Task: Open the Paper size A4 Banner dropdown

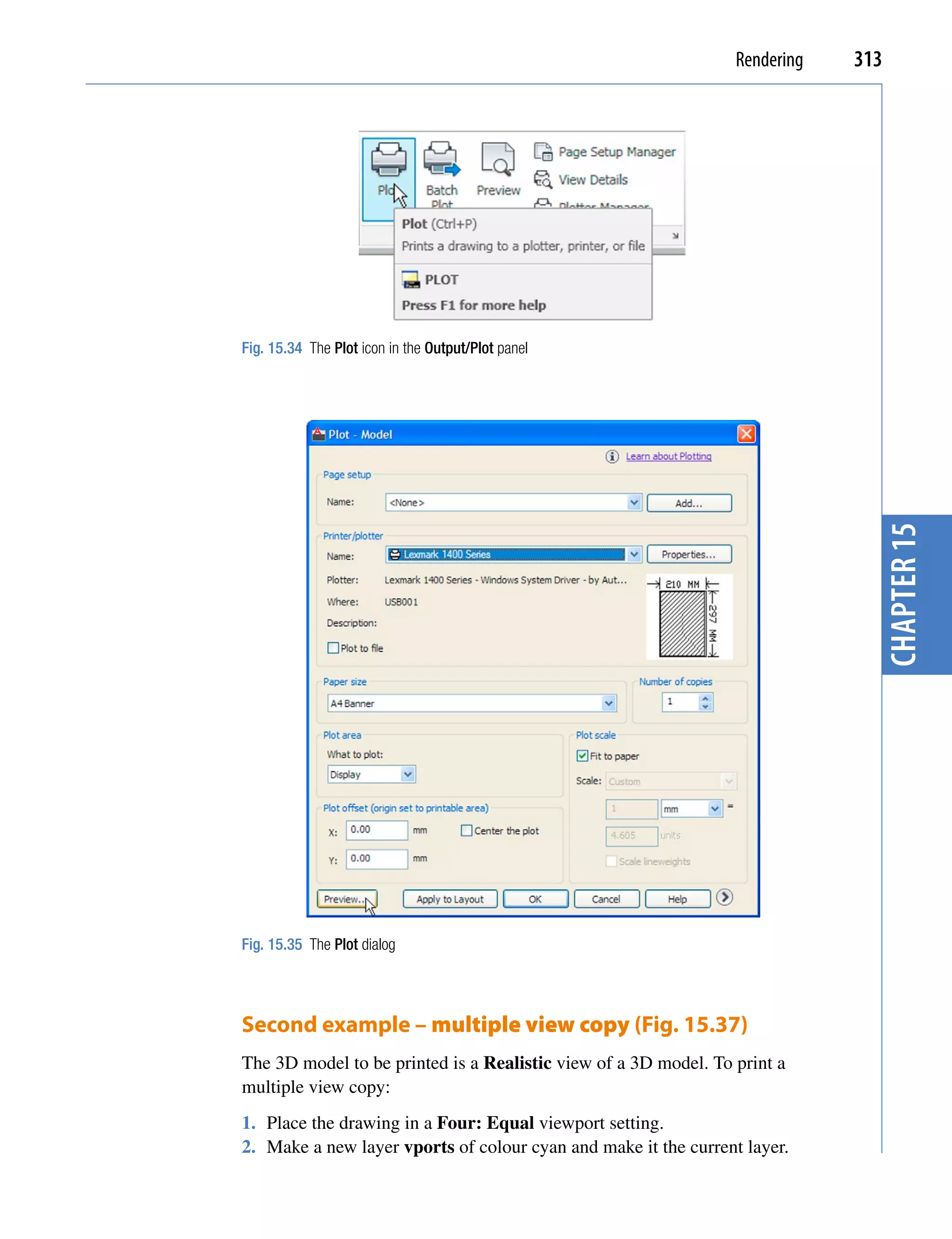Action: coord(471,703)
